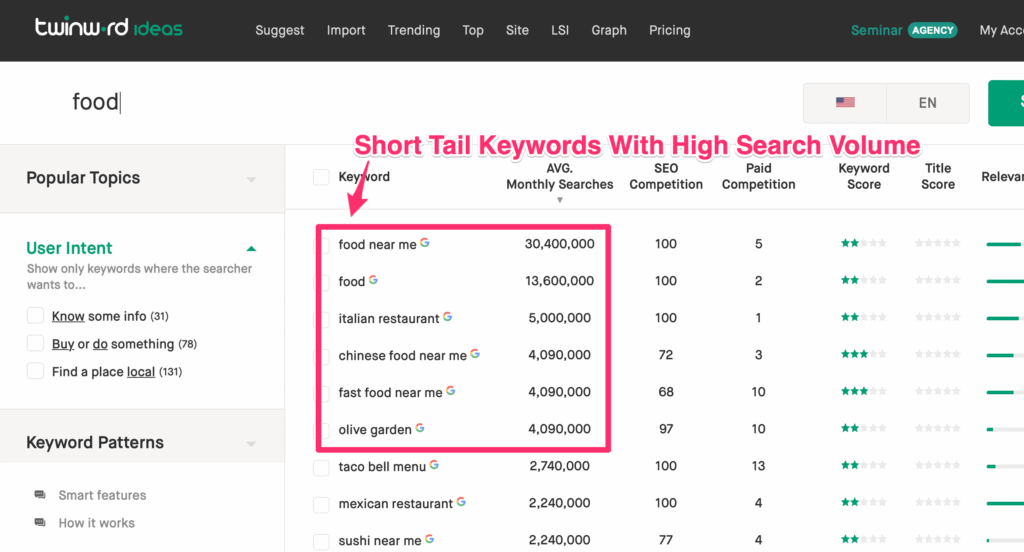Sort by Title Score column
This screenshot has width=1024, height=552.
pyautogui.click(x=938, y=176)
